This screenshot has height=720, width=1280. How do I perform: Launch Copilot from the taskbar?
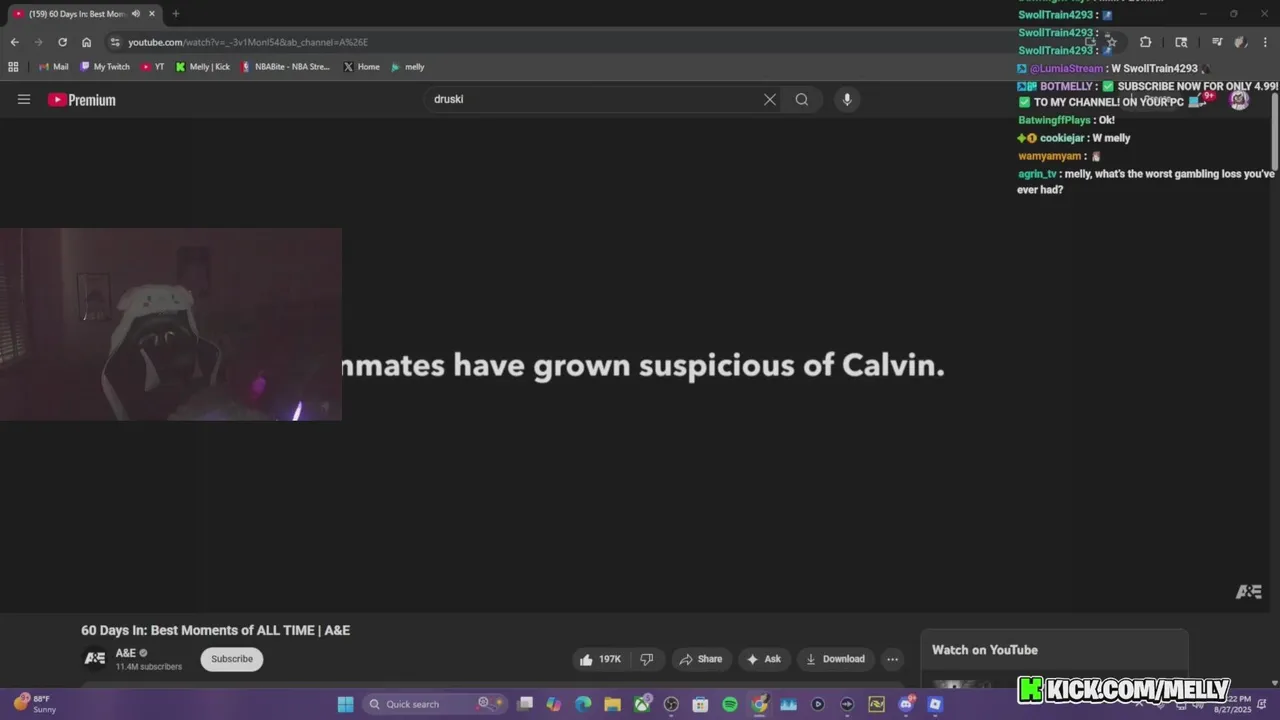[x=554, y=704]
